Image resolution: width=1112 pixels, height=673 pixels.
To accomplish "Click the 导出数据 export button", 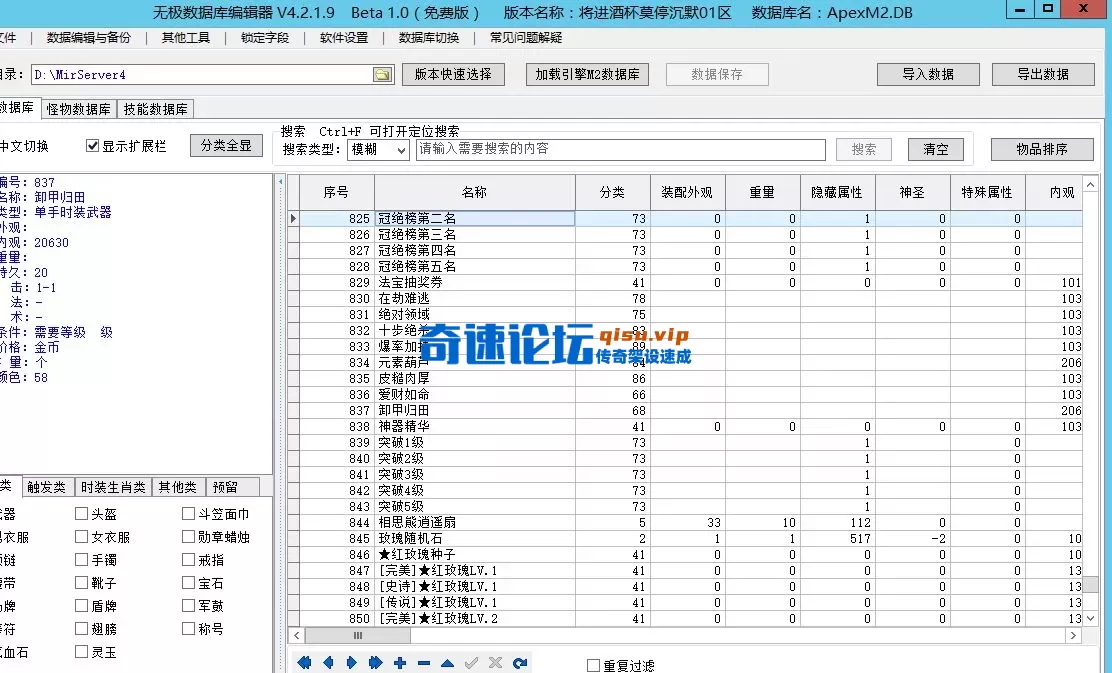I will [x=1043, y=73].
